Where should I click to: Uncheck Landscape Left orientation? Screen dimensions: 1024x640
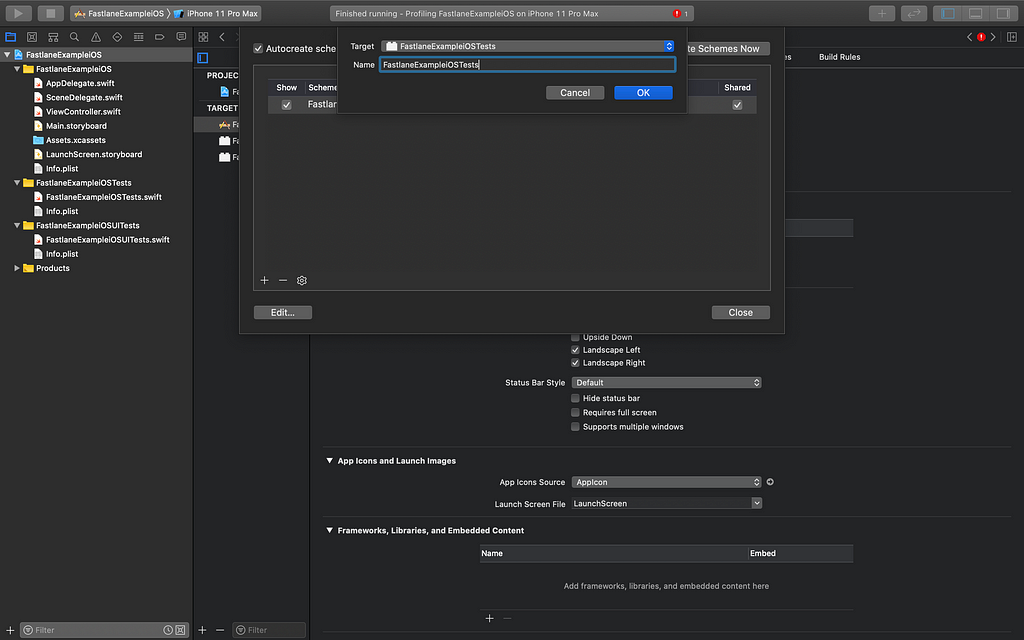(x=575, y=350)
